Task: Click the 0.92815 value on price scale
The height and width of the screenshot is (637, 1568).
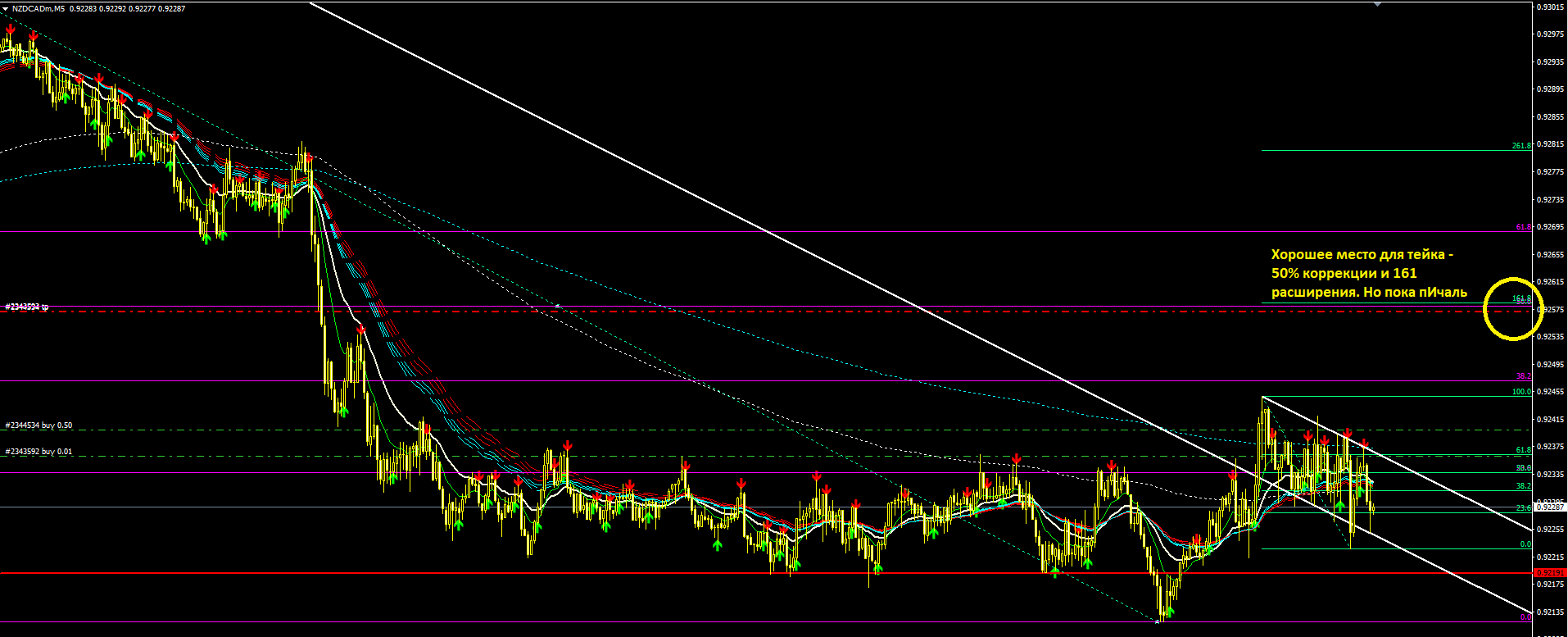Action: click(1550, 144)
